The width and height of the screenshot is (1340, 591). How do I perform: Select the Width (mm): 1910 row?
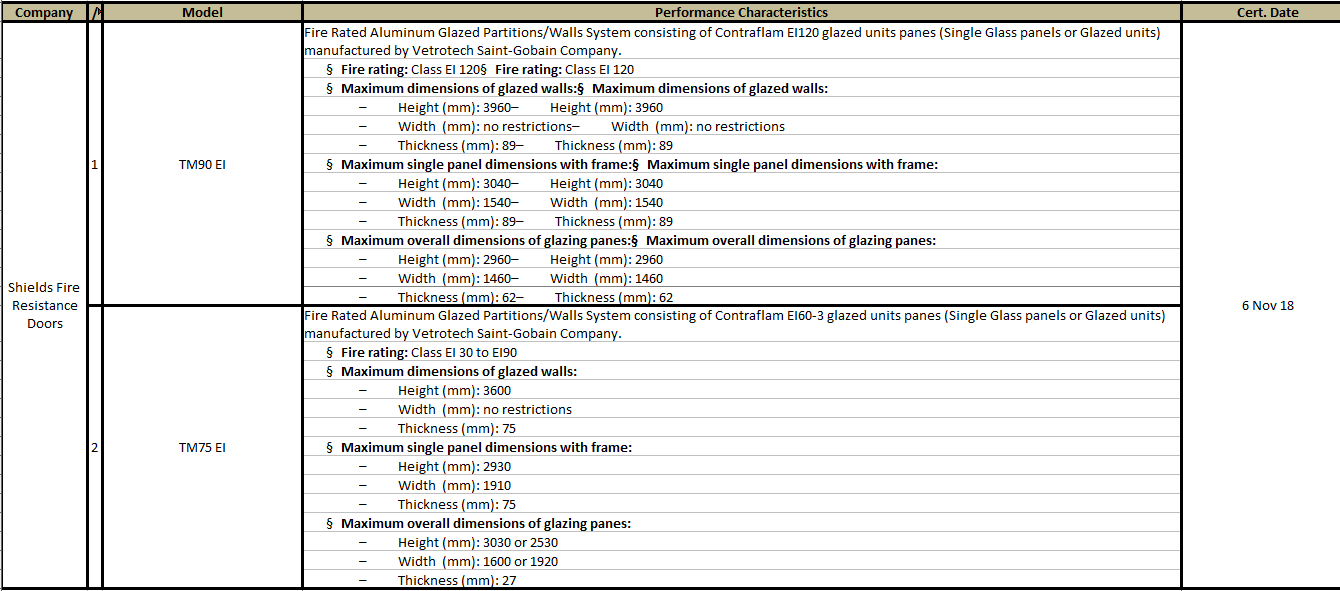(x=454, y=485)
